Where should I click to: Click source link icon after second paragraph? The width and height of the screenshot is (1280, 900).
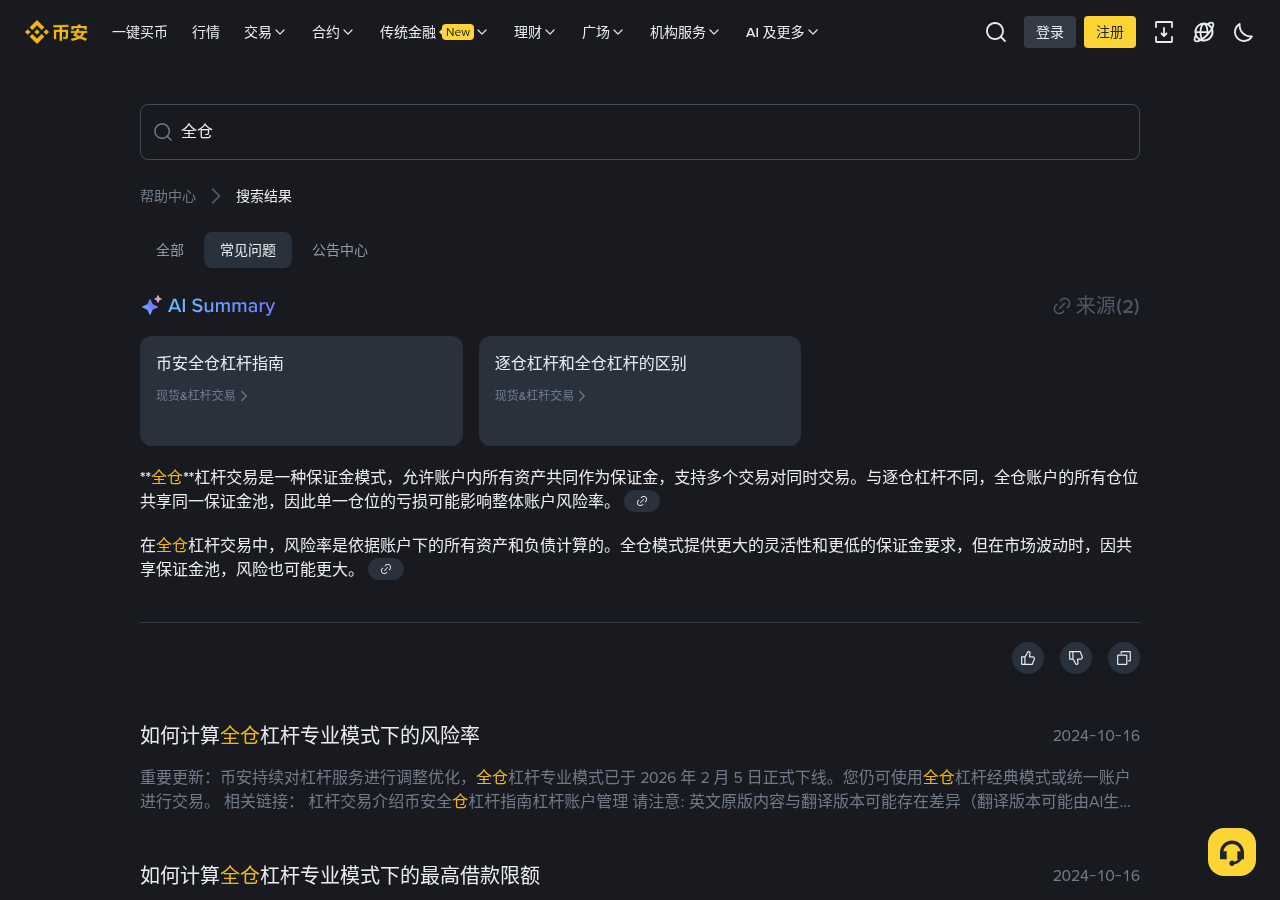tap(386, 569)
